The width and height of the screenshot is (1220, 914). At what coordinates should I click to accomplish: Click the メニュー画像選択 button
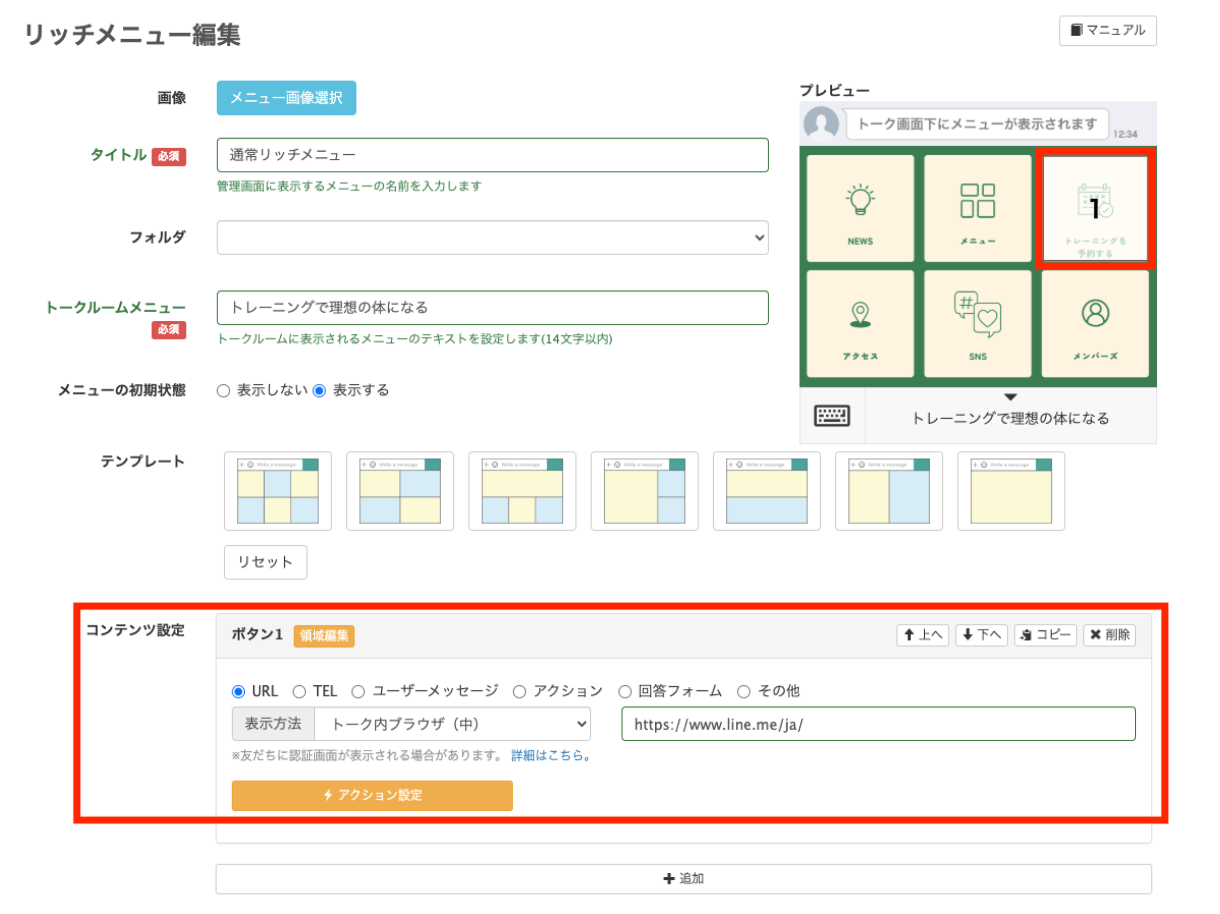(286, 98)
